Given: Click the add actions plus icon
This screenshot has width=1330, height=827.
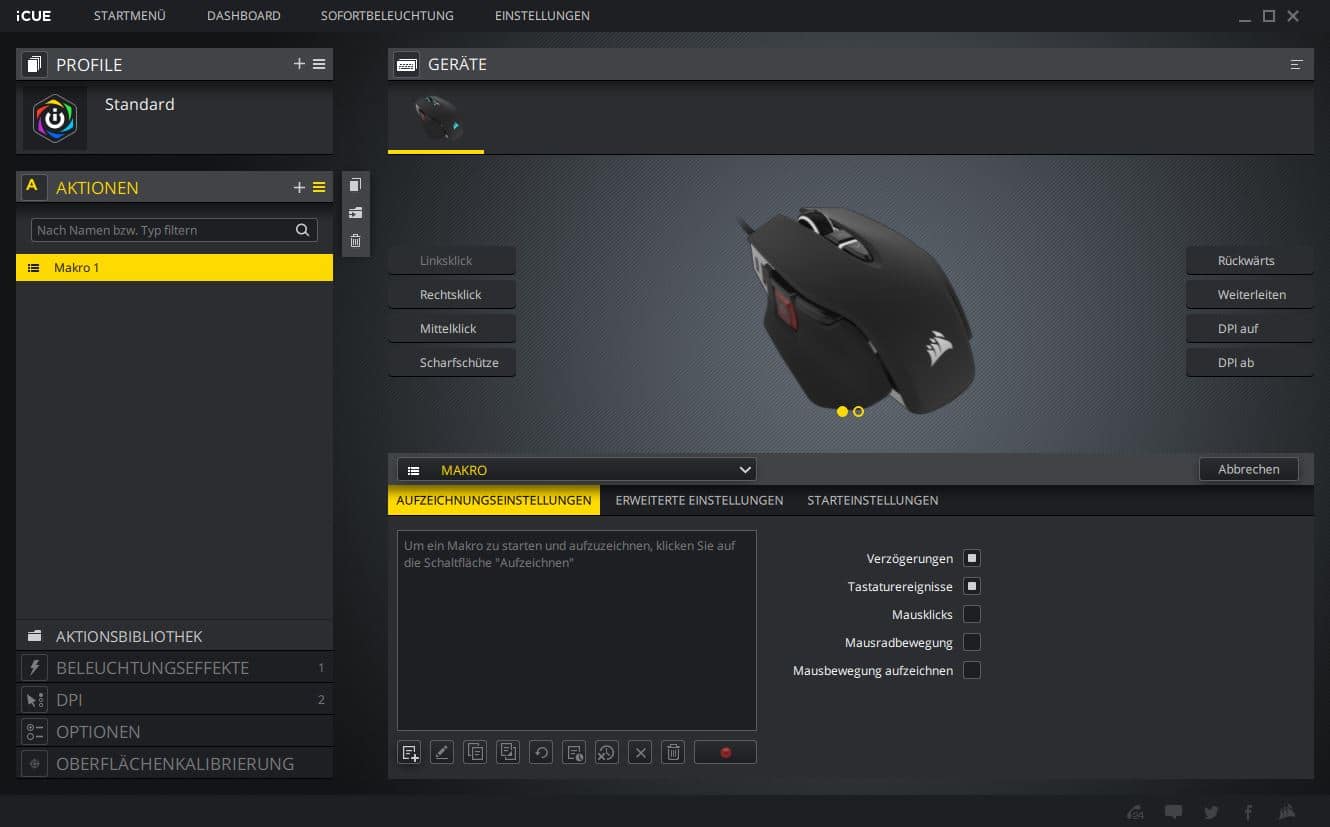Looking at the screenshot, I should pos(299,187).
